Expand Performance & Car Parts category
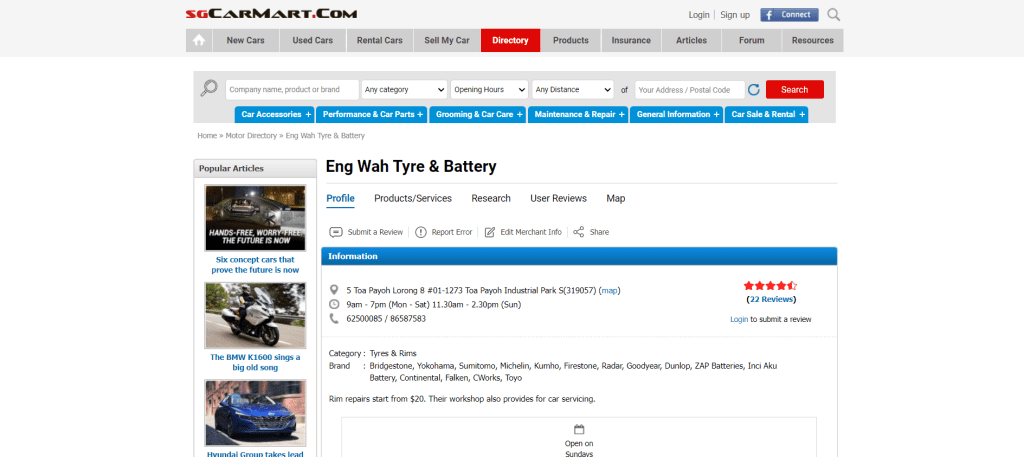This screenshot has width=1024, height=457. pyautogui.click(x=372, y=114)
